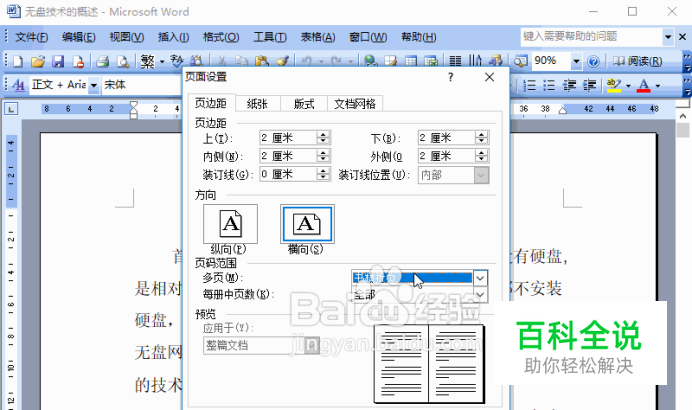692x410 pixels.
Task: Expand the 多页 multiple pages dropdown
Action: 480,278
